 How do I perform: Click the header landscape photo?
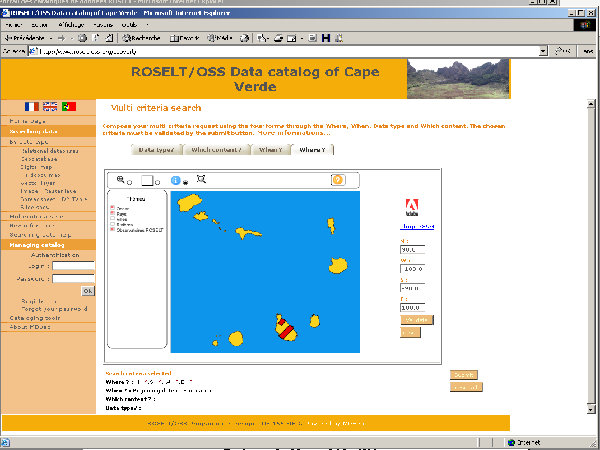pyautogui.click(x=458, y=79)
